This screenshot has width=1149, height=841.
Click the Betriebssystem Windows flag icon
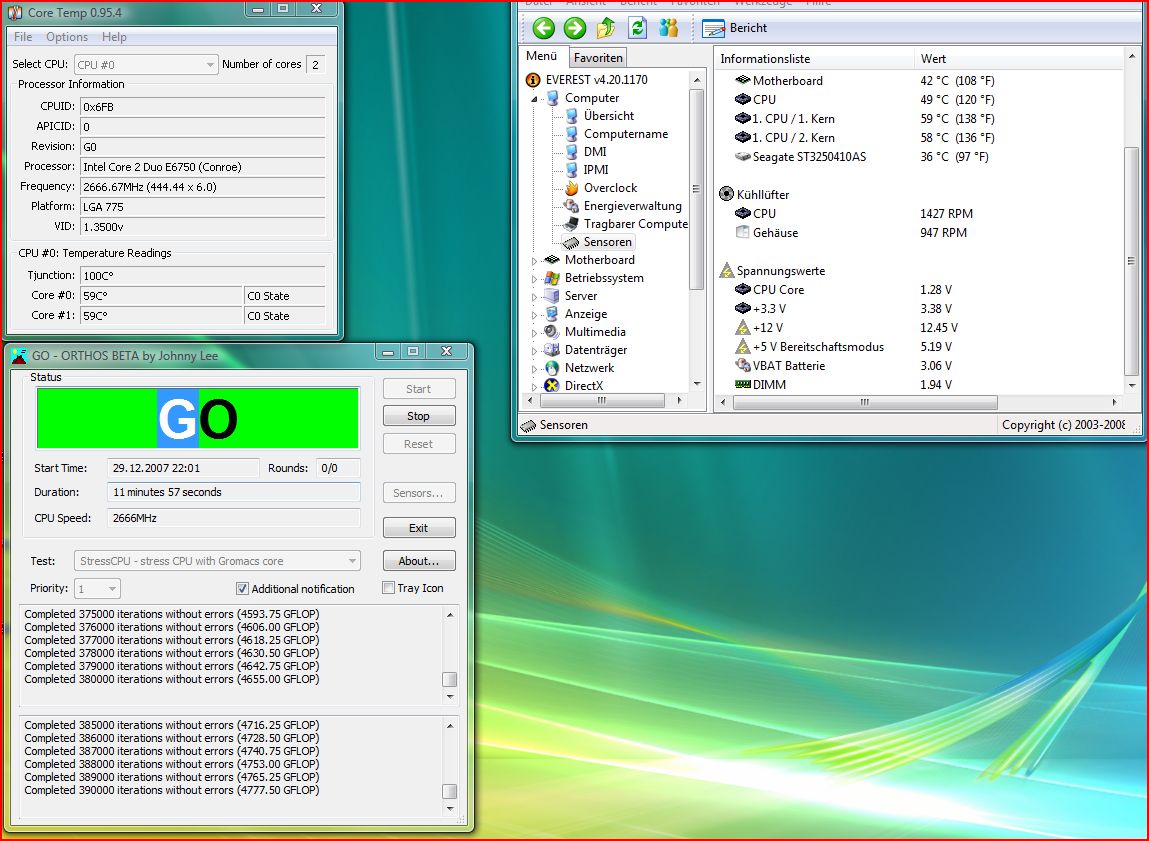point(552,278)
